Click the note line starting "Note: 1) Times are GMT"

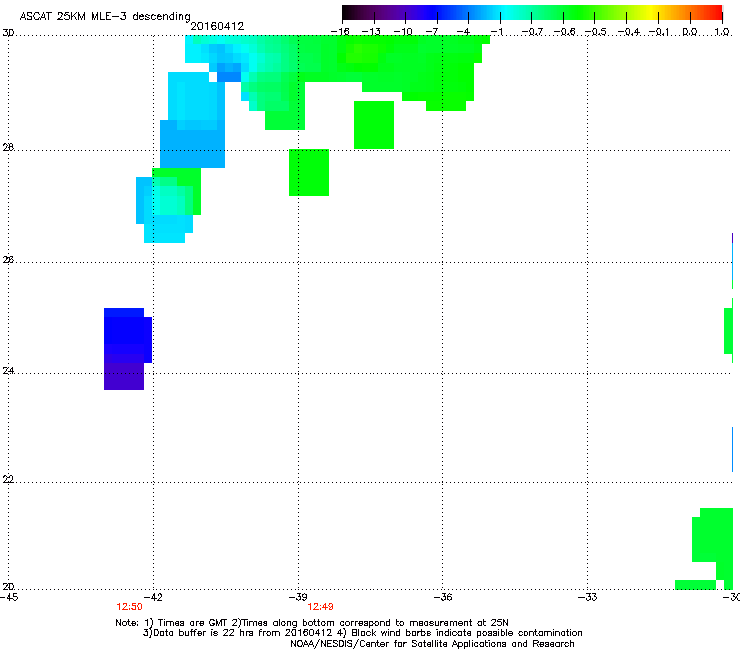pyautogui.click(x=312, y=623)
